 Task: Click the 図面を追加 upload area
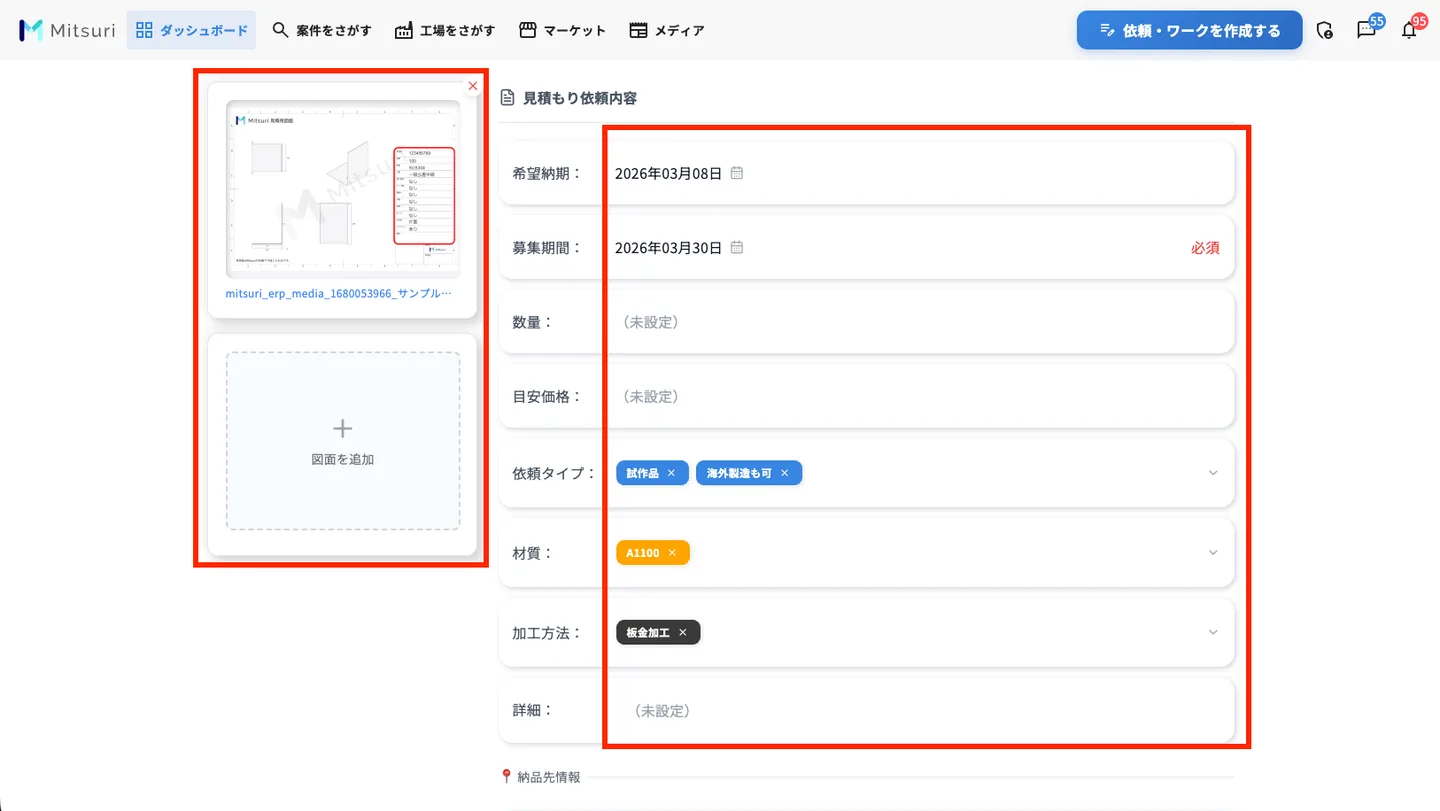tap(343, 441)
